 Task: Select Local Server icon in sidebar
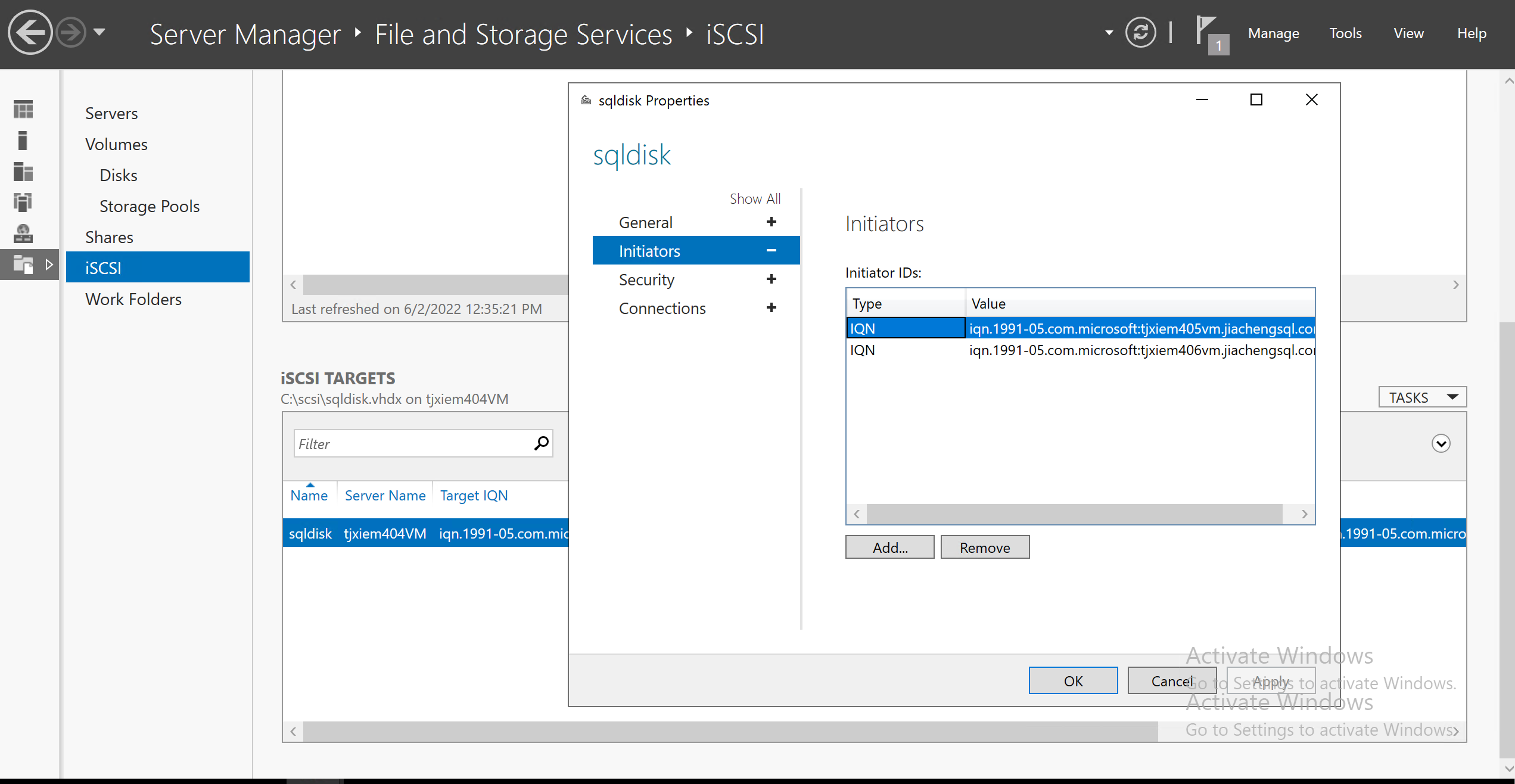pos(23,141)
